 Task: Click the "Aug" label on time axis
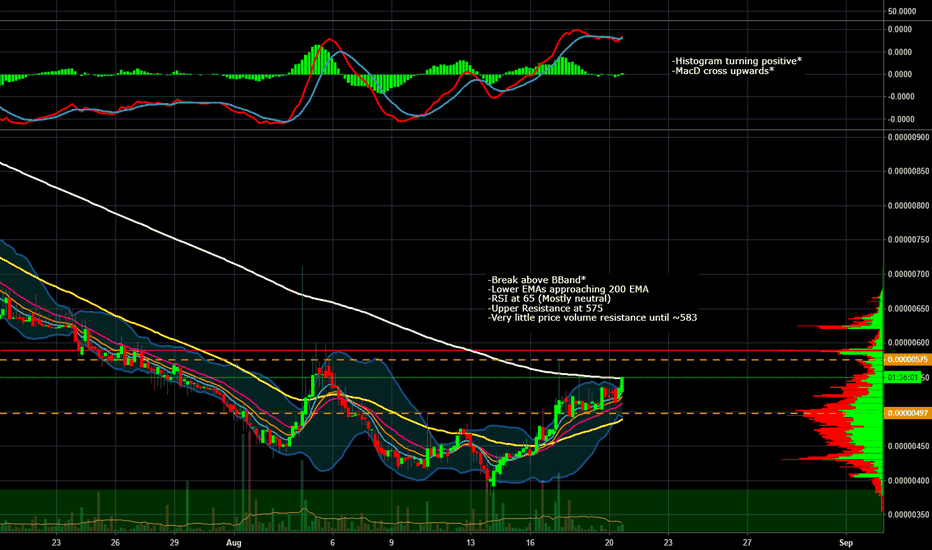tap(234, 543)
